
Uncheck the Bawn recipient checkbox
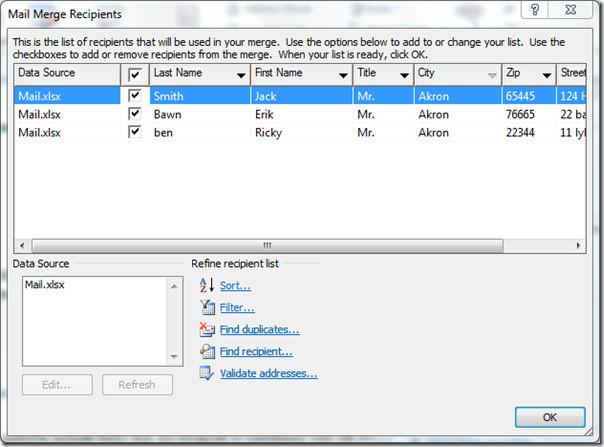tap(134, 114)
